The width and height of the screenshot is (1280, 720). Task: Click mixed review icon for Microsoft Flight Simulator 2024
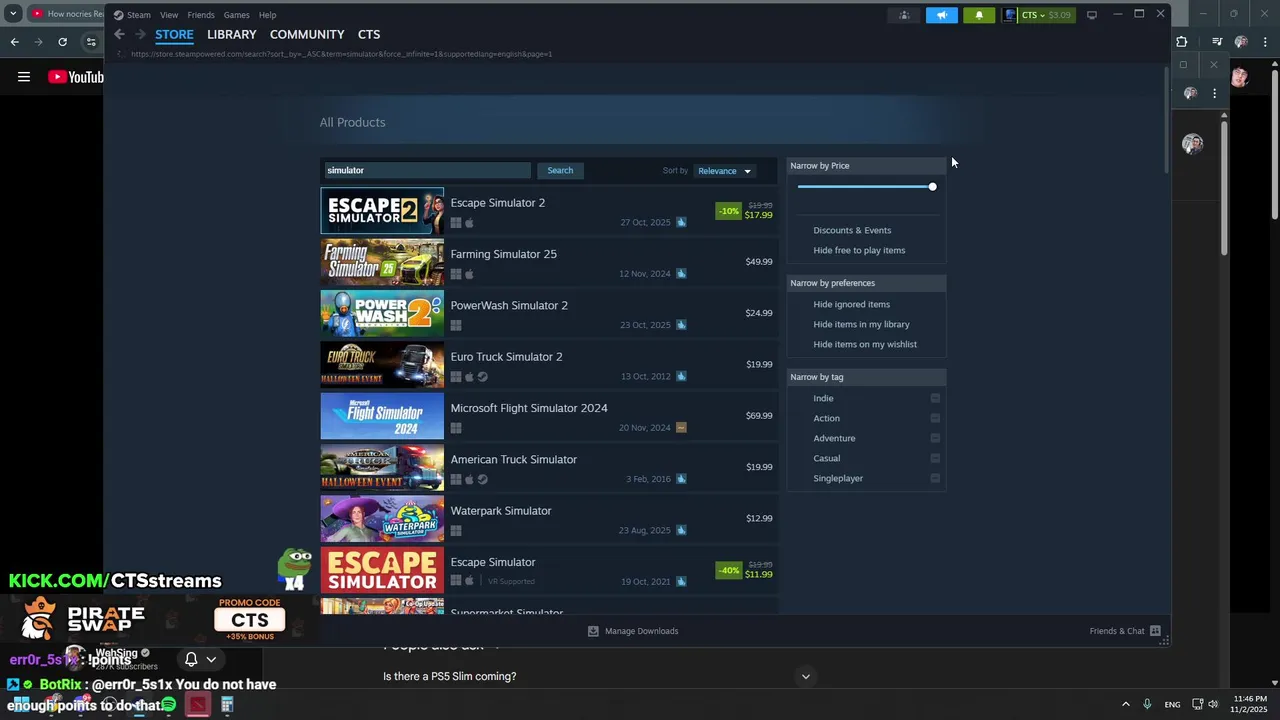(681, 427)
